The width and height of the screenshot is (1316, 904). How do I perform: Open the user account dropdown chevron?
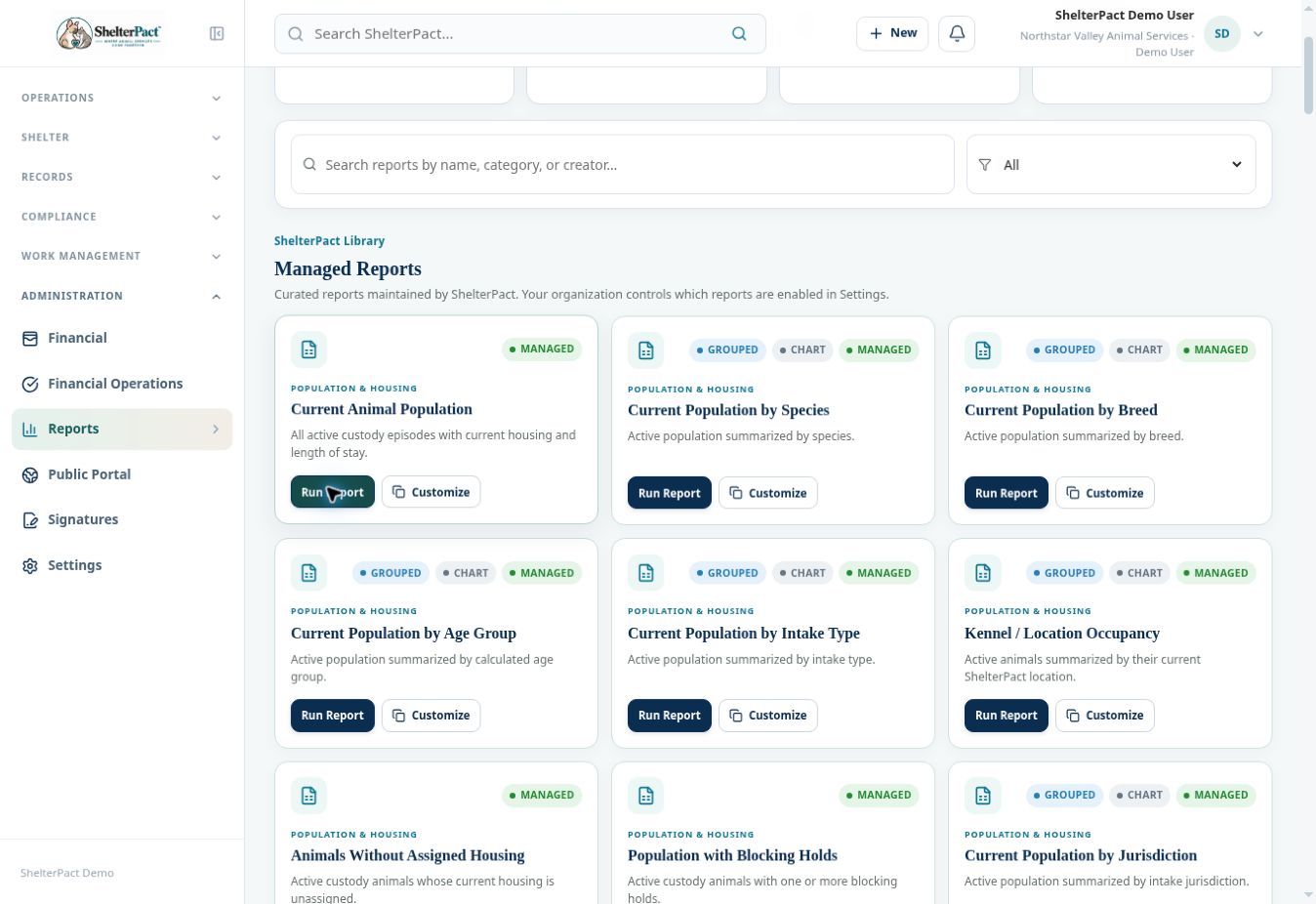tap(1258, 34)
